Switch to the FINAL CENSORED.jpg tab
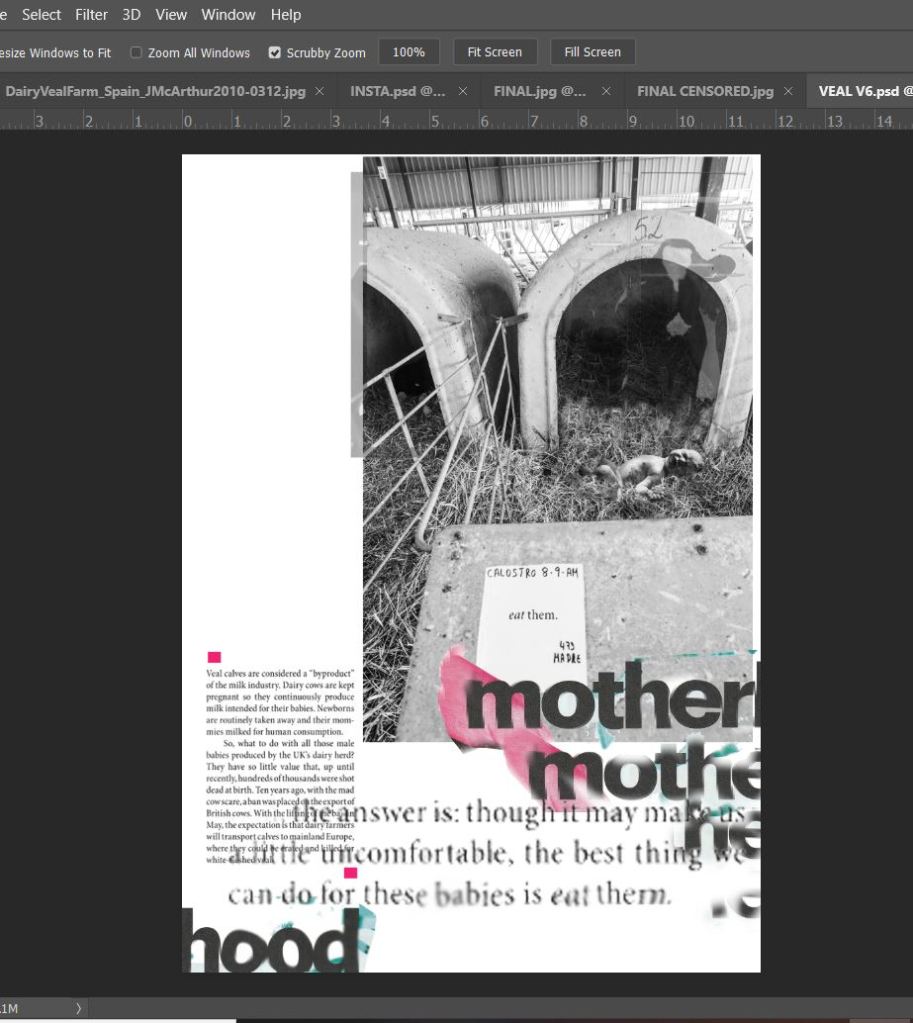Image resolution: width=913 pixels, height=1023 pixels. tap(705, 91)
